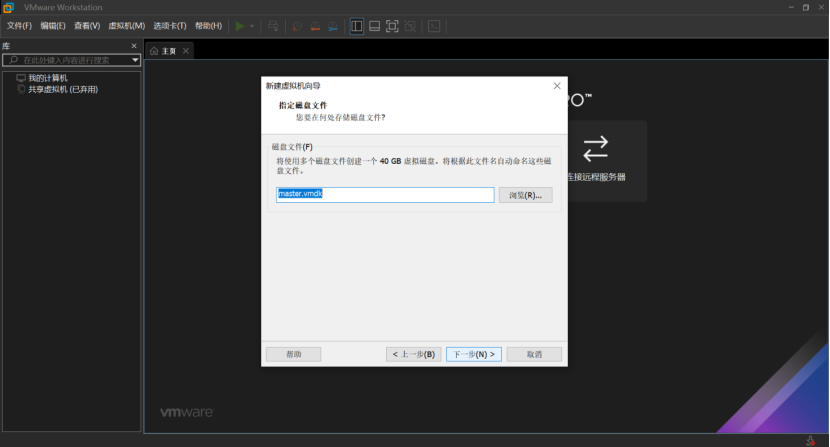Click the home icon on 主页 tab
This screenshot has width=830, height=447.
click(154, 51)
